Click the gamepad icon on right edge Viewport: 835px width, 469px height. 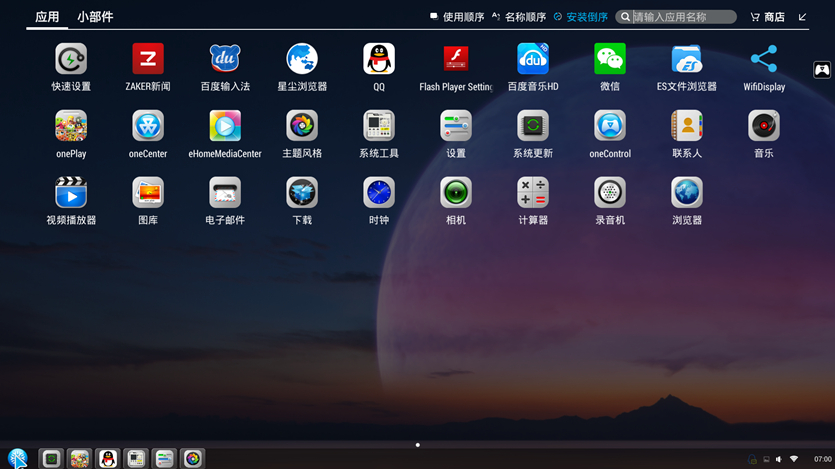click(822, 70)
